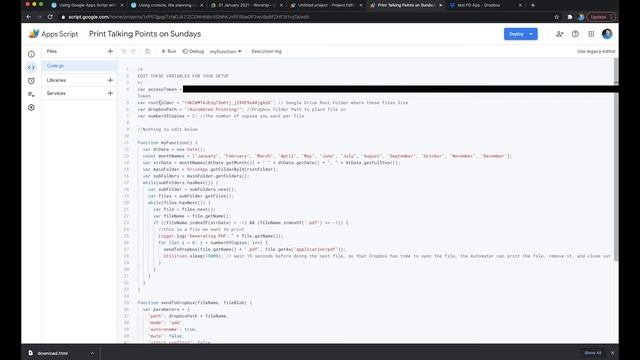Switch to Using cronicle, the planning browser tab
Screen dimensions: 640x360
tap(167, 5)
